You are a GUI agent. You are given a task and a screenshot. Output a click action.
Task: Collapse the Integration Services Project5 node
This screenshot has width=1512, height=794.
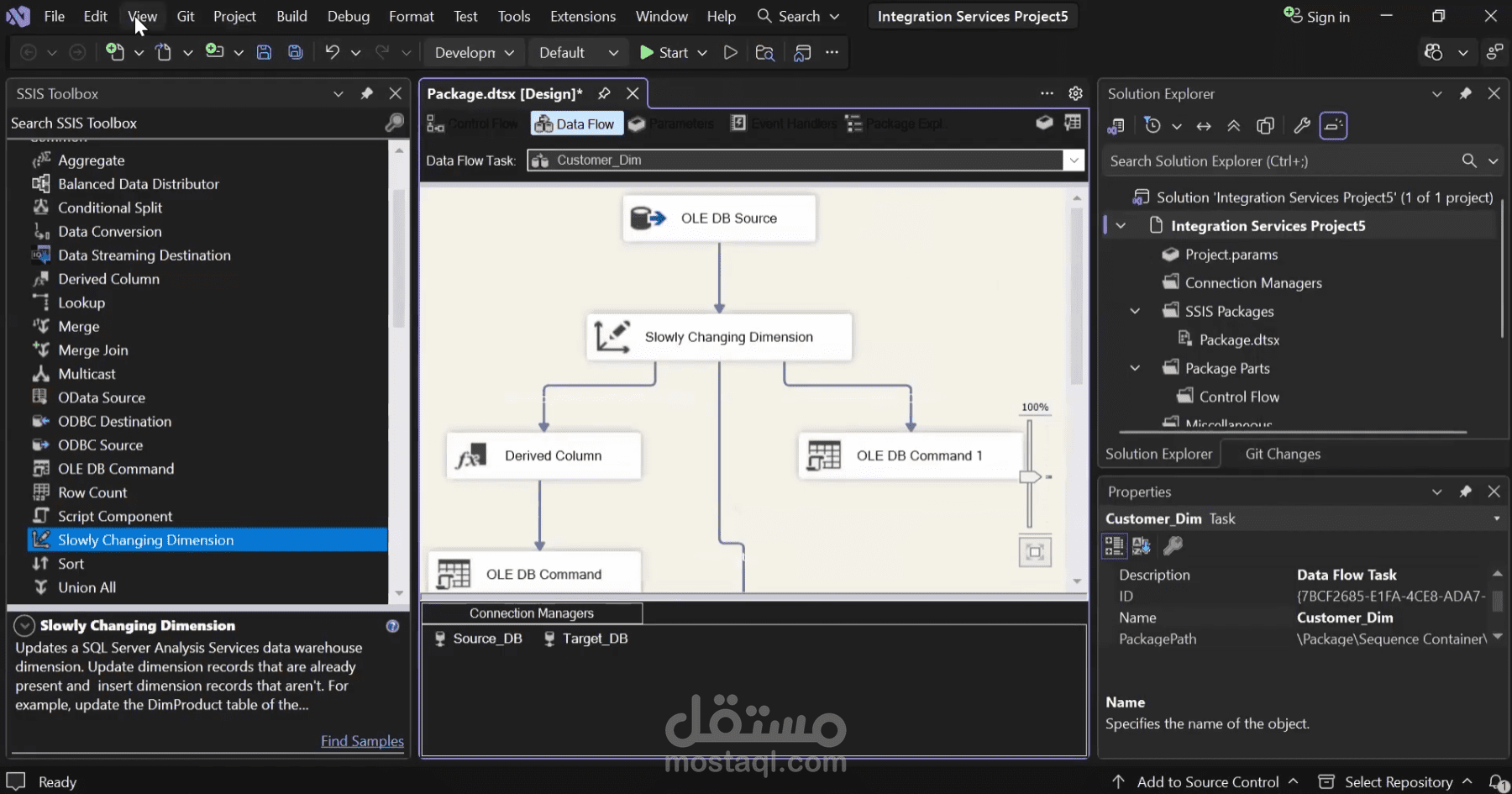click(x=1121, y=225)
